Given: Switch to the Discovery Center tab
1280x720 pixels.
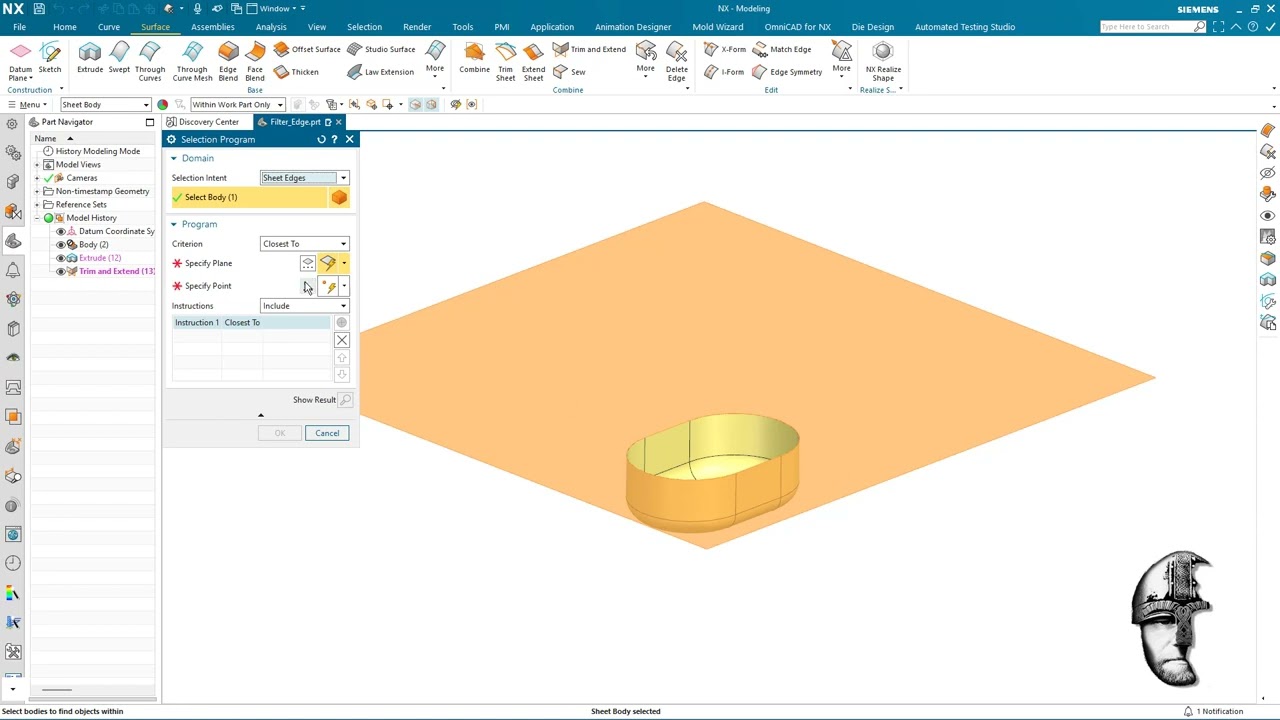Looking at the screenshot, I should point(203,122).
